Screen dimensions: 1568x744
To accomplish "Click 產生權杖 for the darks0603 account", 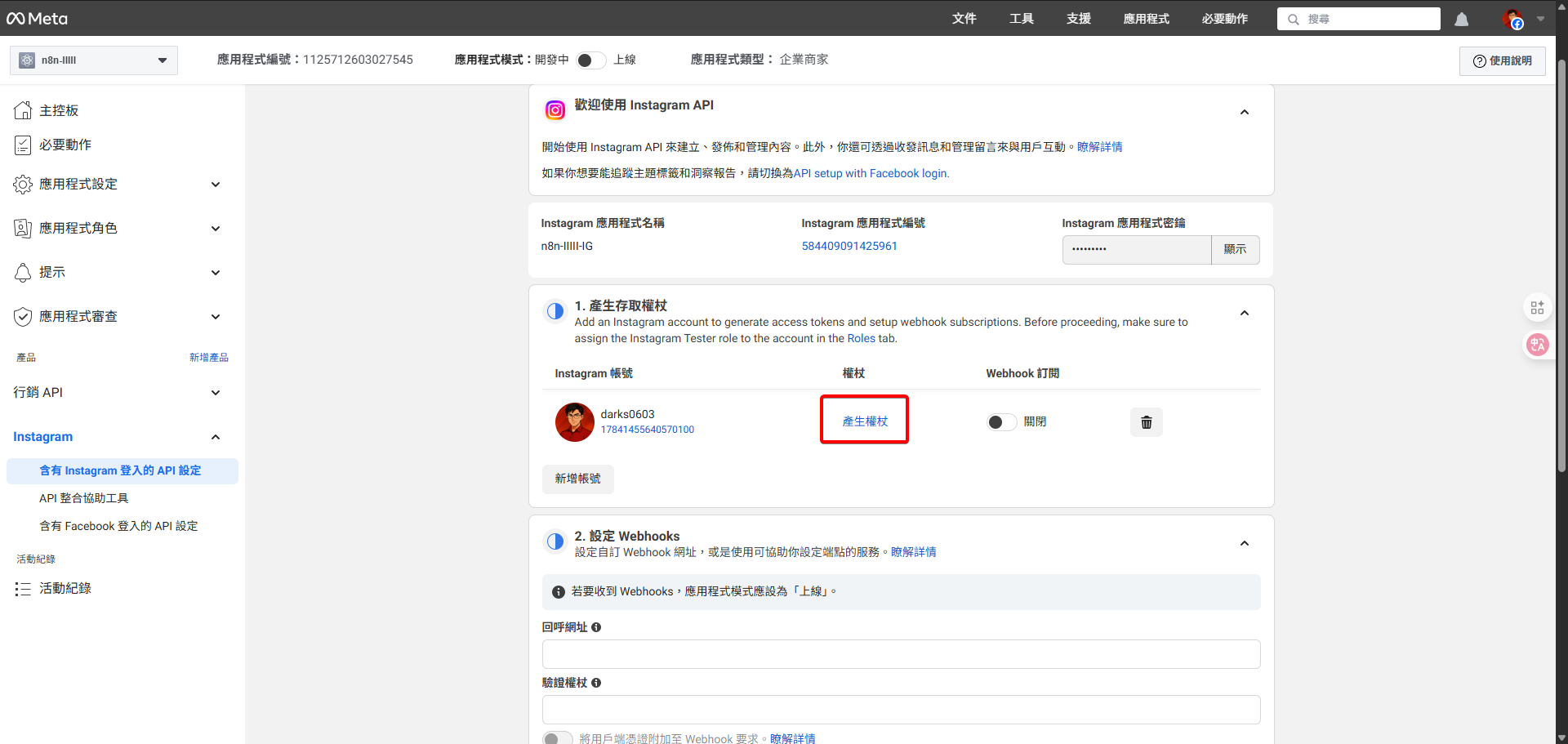I will [x=864, y=421].
